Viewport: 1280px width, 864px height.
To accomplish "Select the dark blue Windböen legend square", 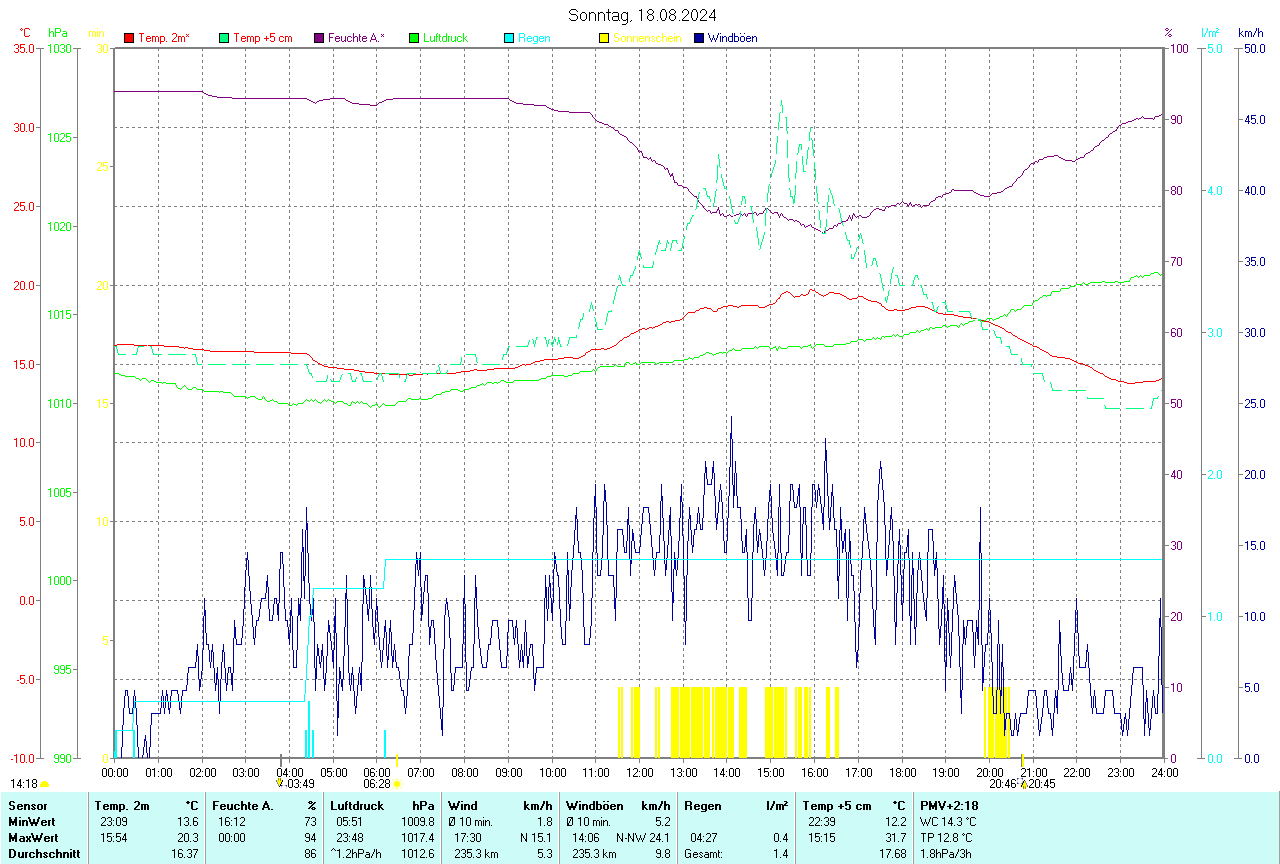I will coord(699,38).
